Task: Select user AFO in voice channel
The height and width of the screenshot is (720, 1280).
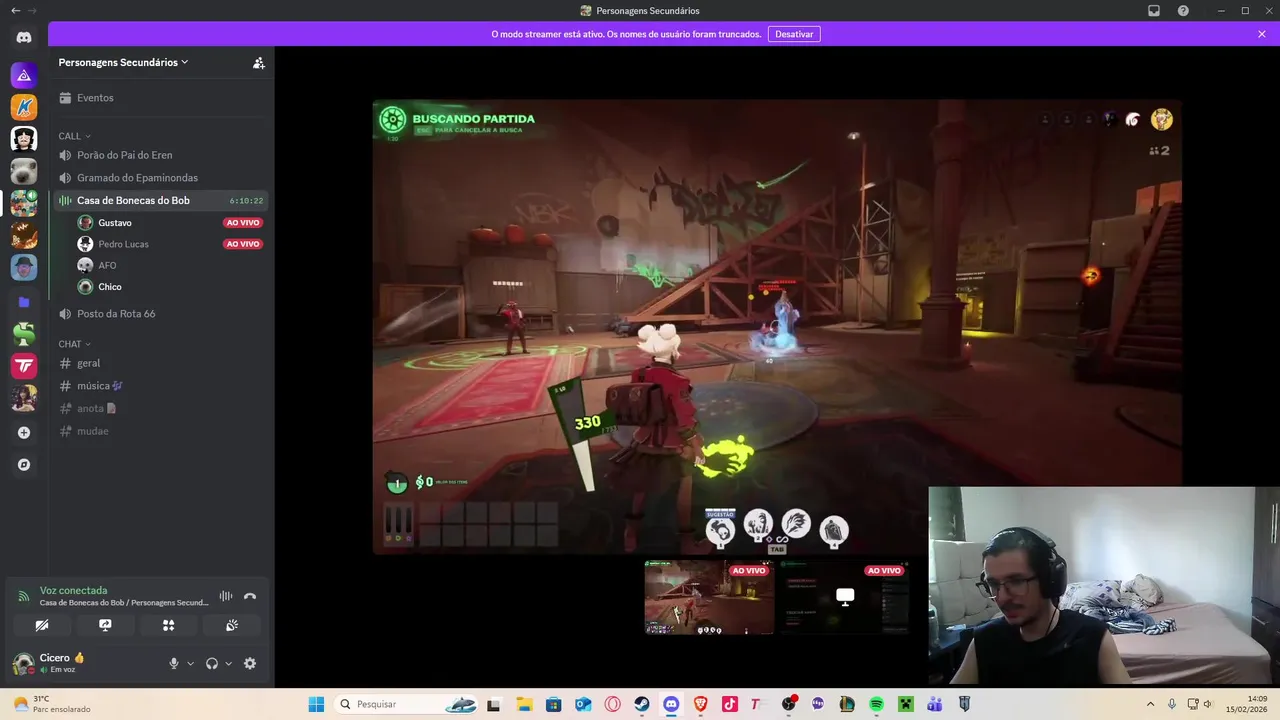Action: click(x=170, y=266)
